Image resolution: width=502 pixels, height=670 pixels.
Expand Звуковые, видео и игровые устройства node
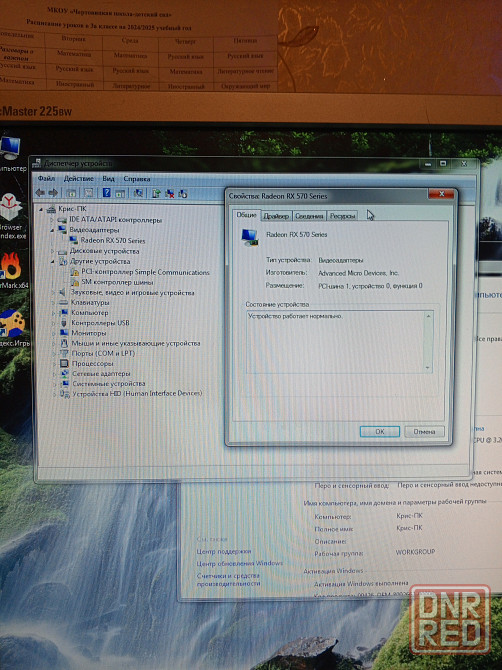point(53,293)
